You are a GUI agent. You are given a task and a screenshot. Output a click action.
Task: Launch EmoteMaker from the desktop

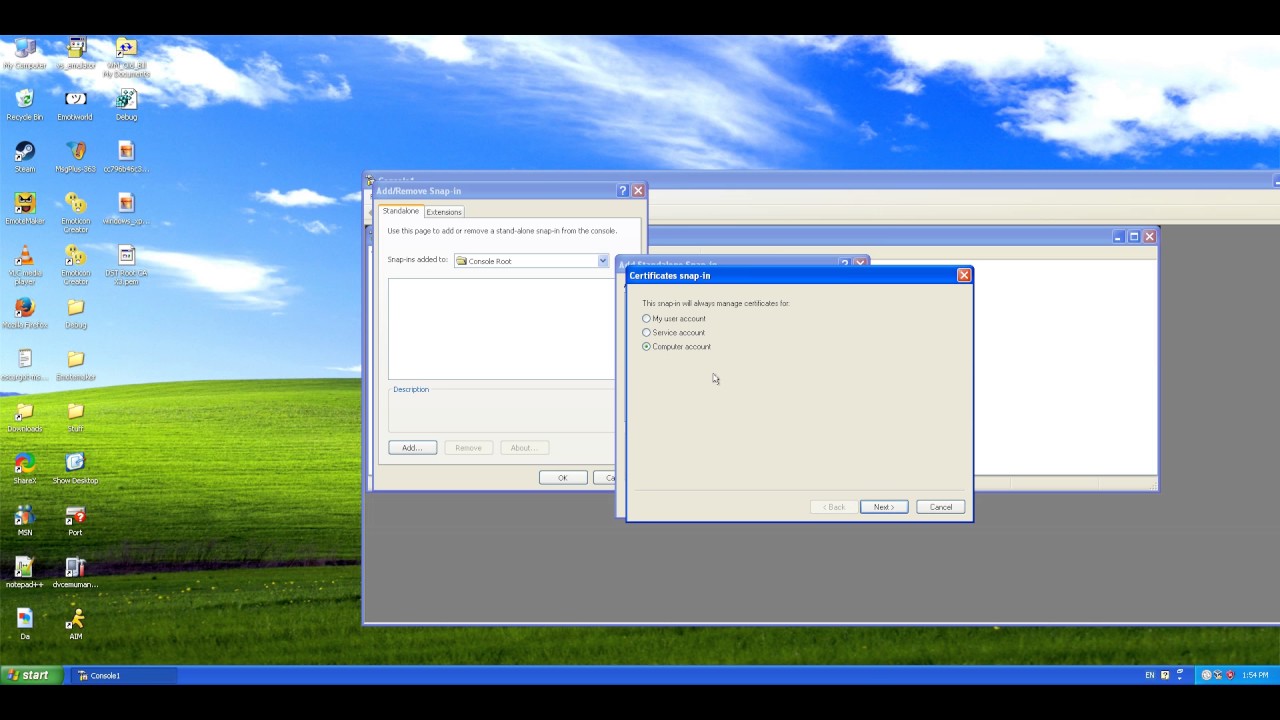[24, 209]
